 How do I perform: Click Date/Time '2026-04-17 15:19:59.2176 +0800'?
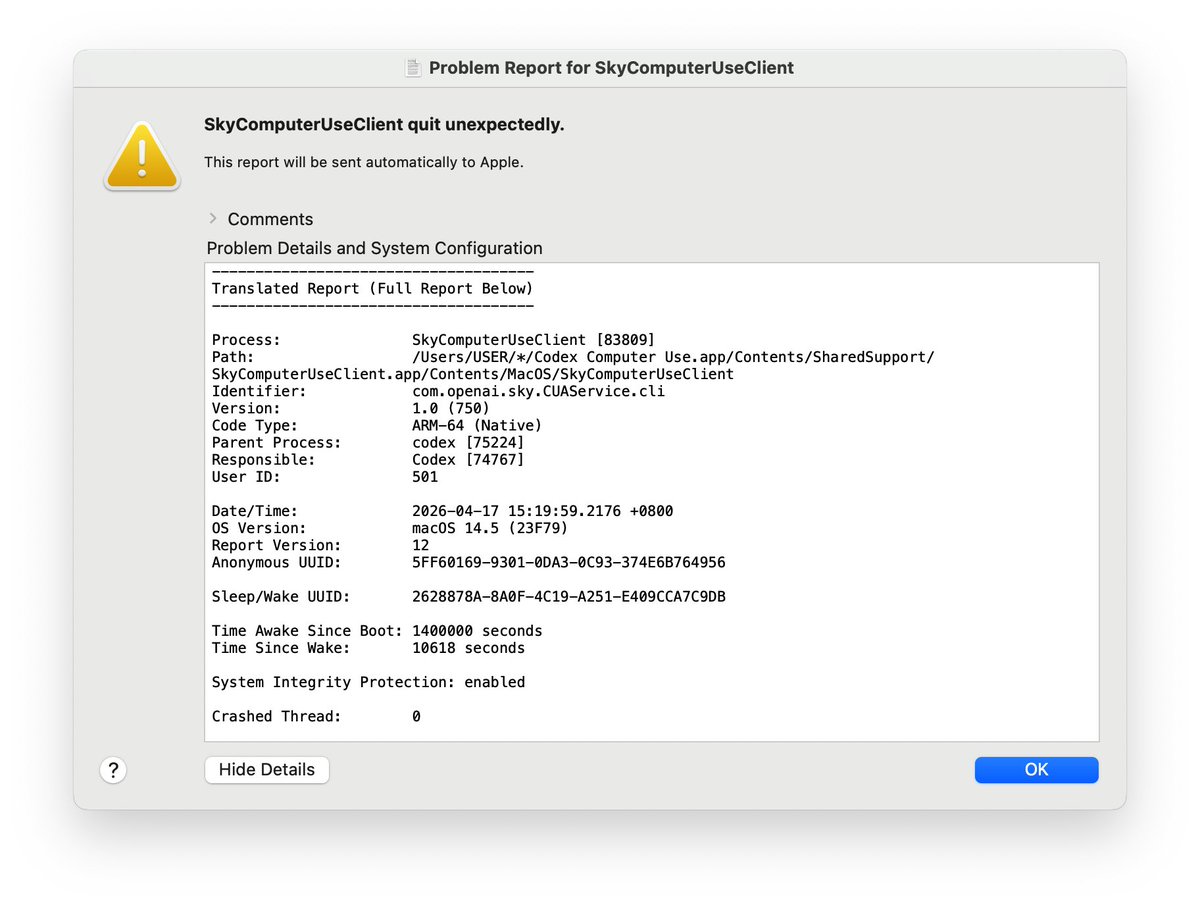(x=542, y=511)
